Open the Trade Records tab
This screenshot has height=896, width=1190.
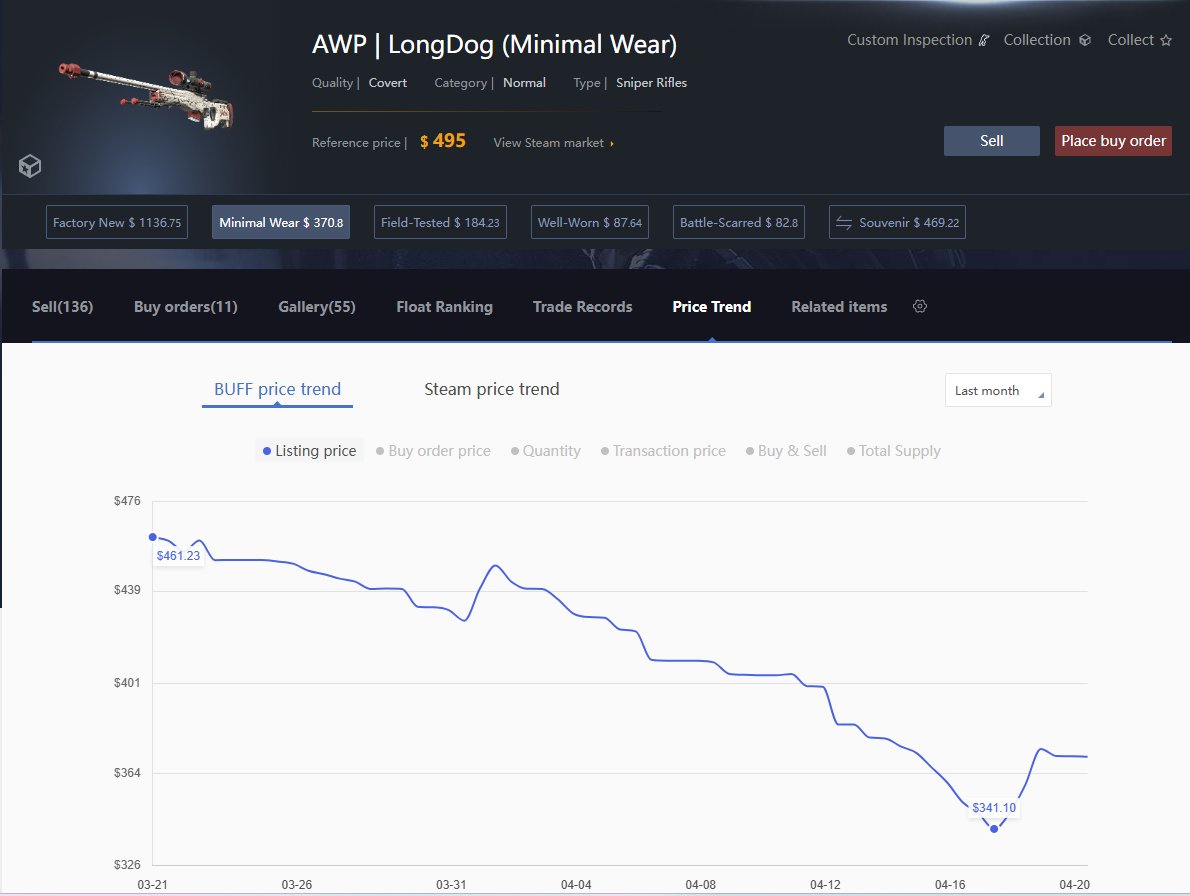click(582, 307)
